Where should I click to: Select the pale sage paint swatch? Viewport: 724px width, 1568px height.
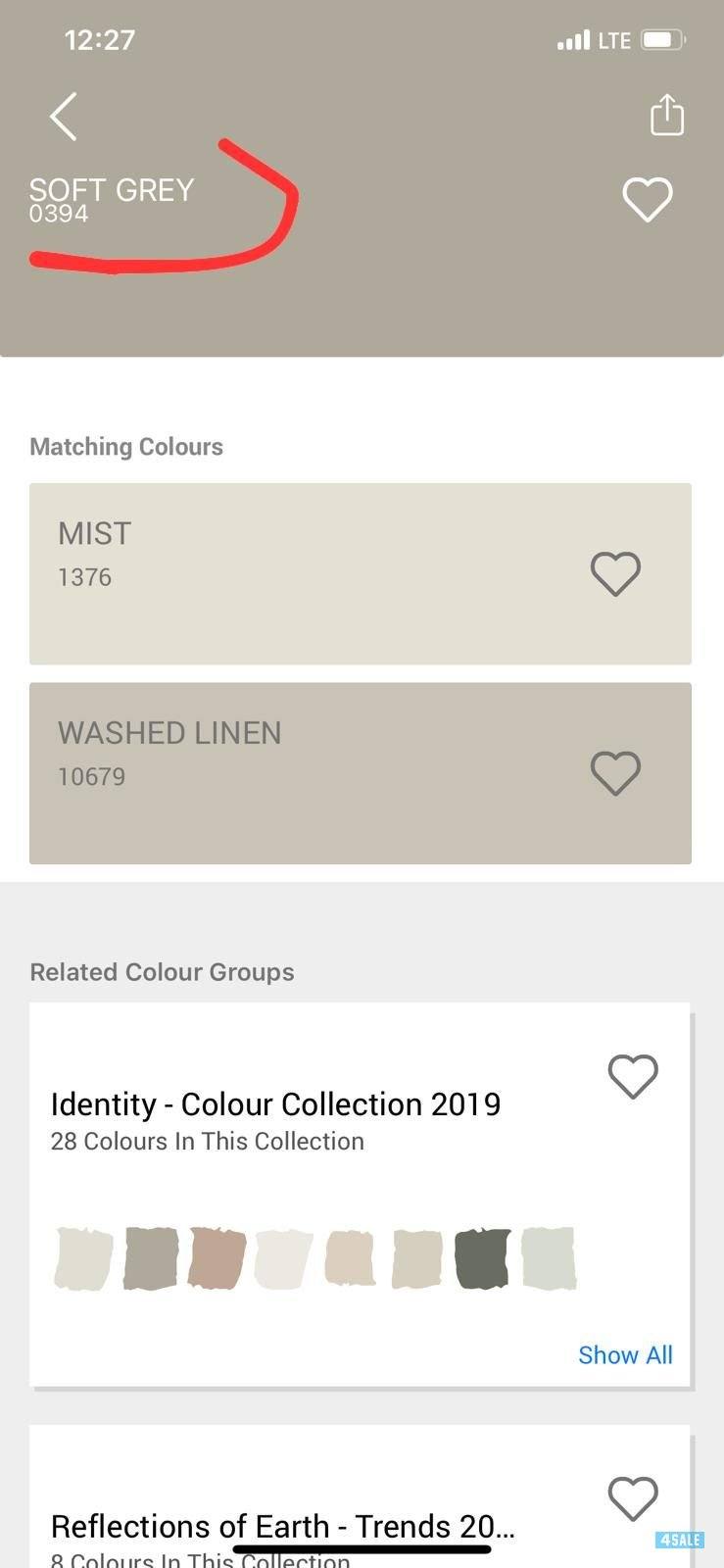549,1257
